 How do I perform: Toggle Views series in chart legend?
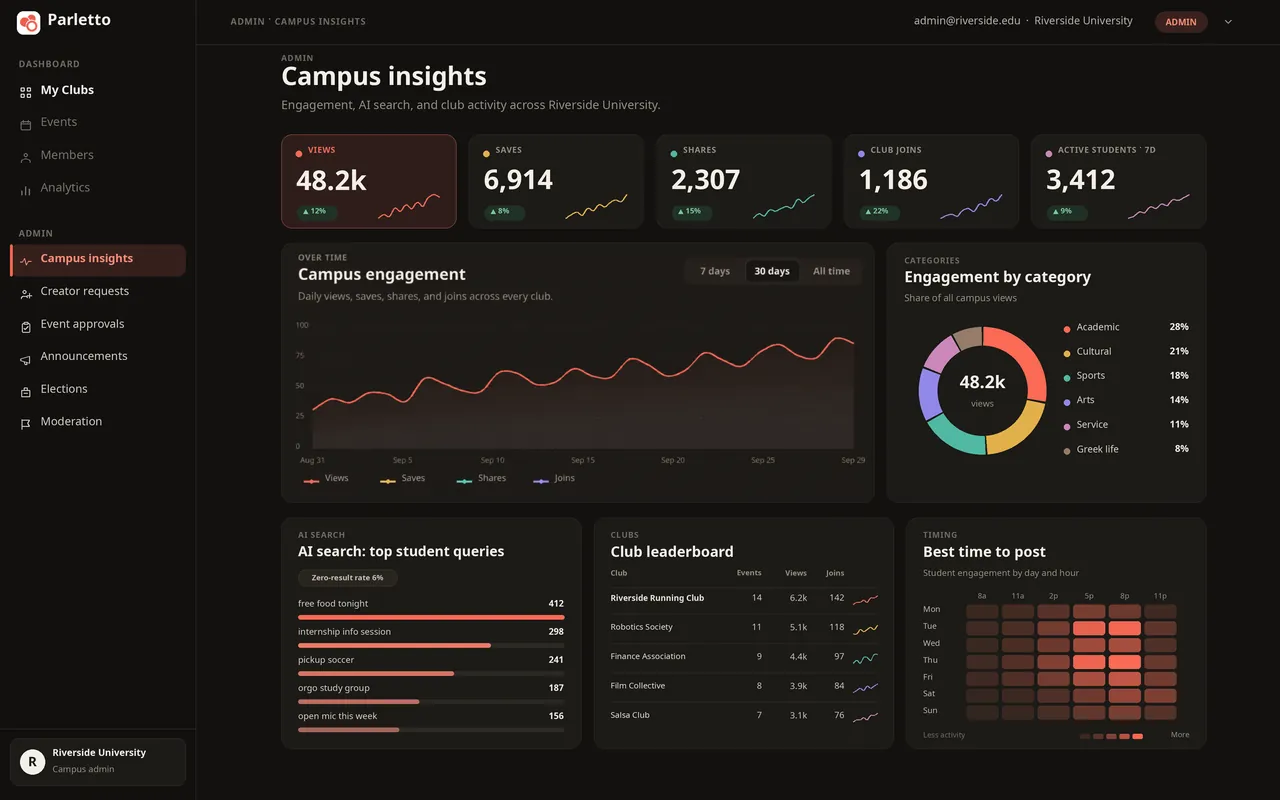point(326,479)
